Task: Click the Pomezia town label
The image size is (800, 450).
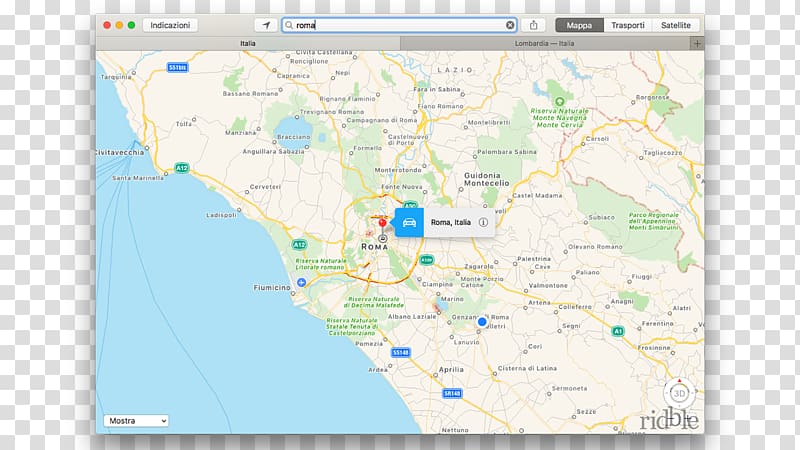Action: coord(369,343)
